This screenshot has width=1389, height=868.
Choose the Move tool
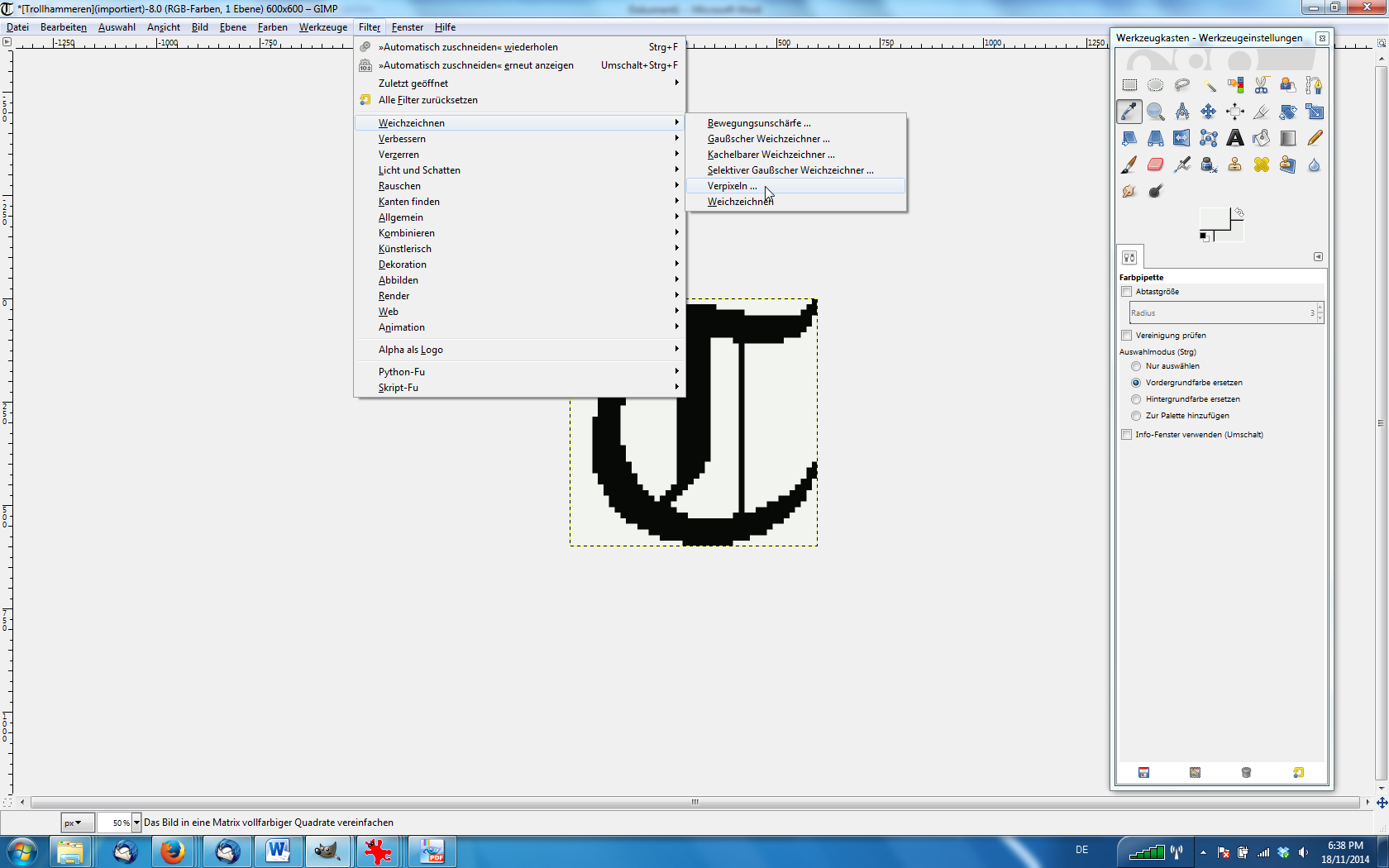point(1208,112)
